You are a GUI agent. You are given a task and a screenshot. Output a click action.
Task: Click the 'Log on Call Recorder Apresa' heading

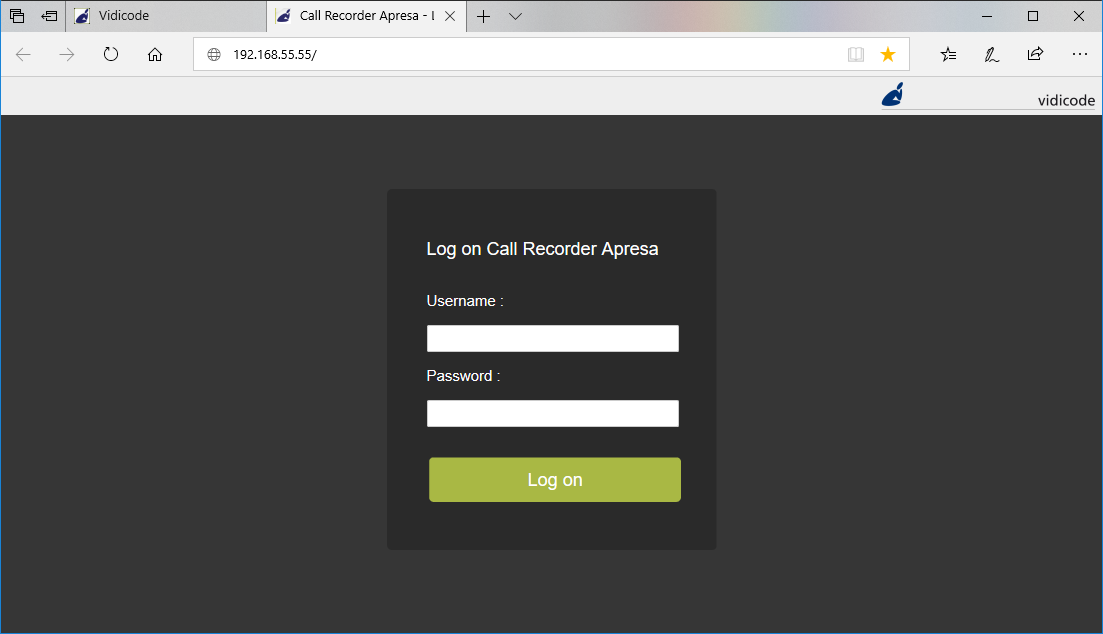coord(542,249)
